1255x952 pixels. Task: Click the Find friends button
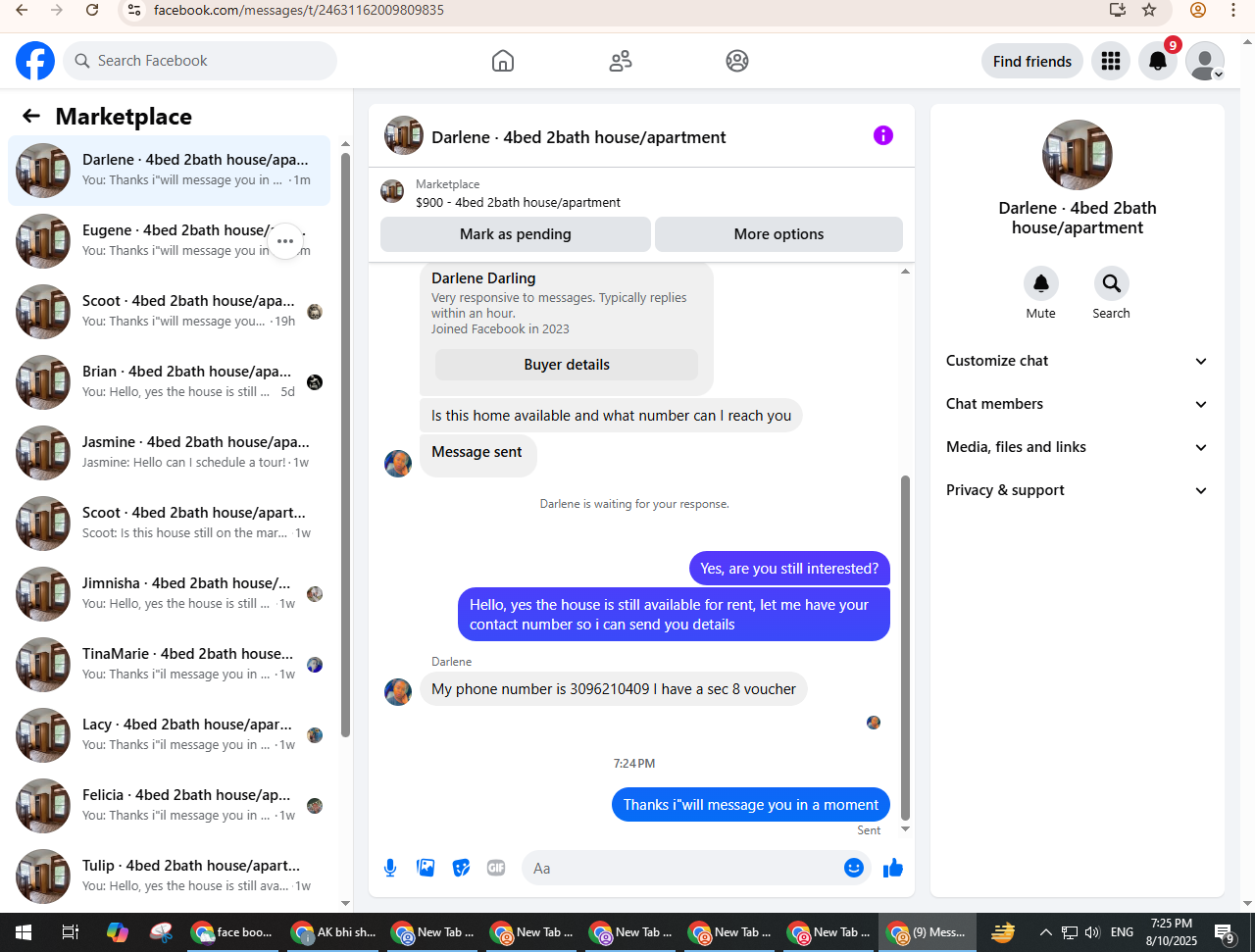[x=1032, y=61]
